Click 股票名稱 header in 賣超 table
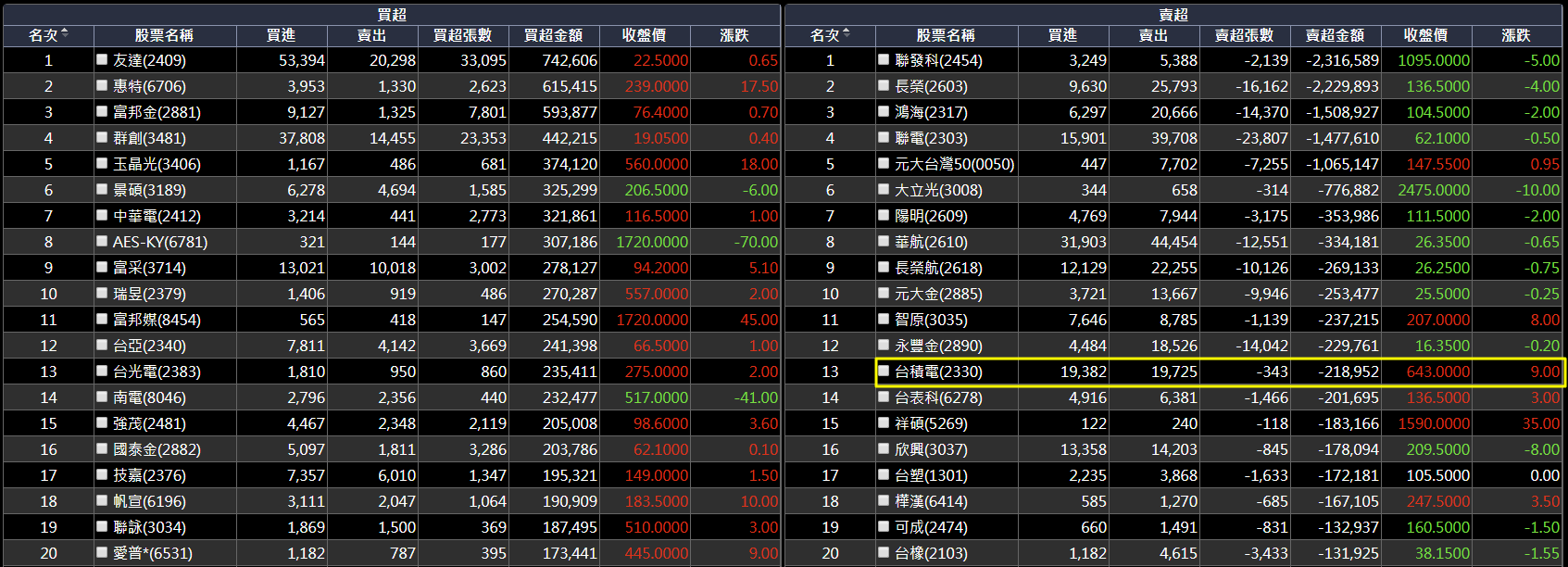The image size is (1568, 567). (x=947, y=35)
